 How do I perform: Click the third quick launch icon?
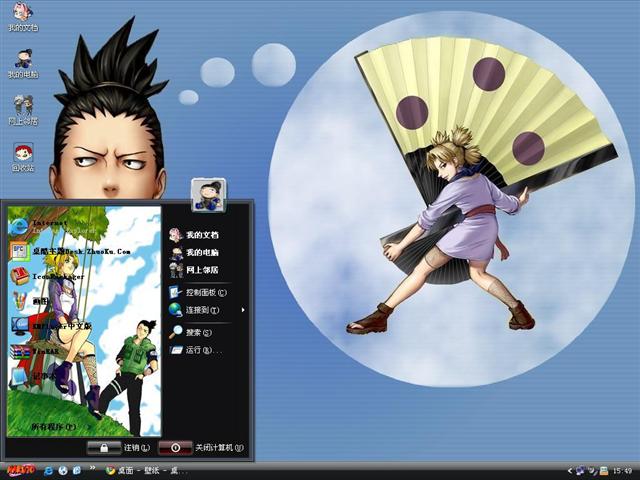coord(77,471)
